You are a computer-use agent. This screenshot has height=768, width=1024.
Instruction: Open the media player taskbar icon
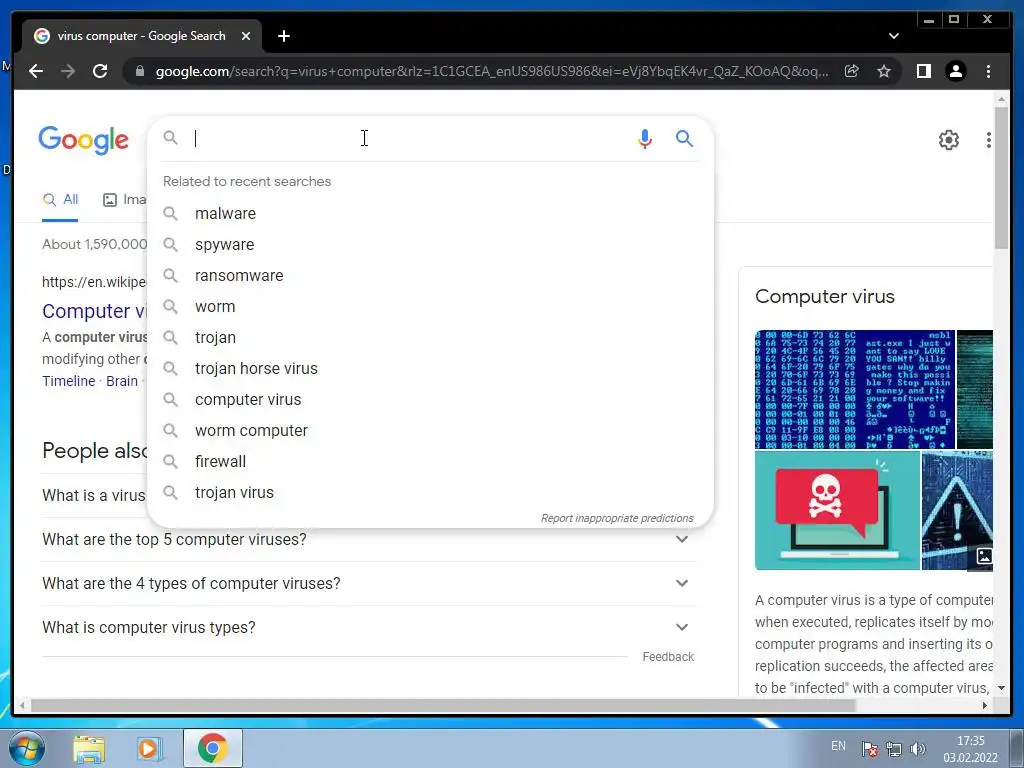tap(150, 748)
